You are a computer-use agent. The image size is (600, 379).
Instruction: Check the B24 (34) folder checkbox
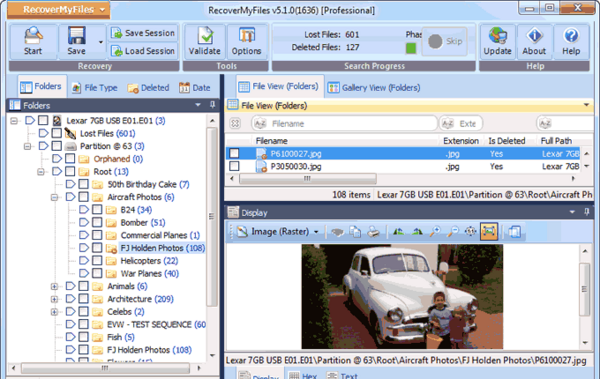tap(97, 209)
